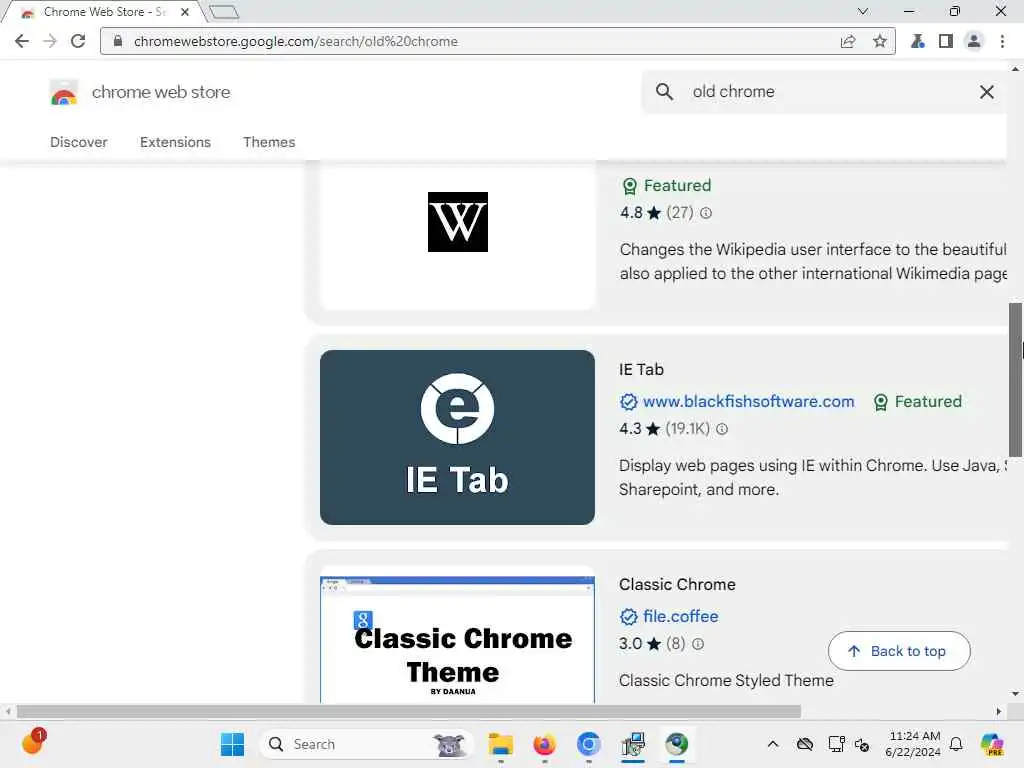Select the Chrome Web Store browser tab

click(104, 12)
